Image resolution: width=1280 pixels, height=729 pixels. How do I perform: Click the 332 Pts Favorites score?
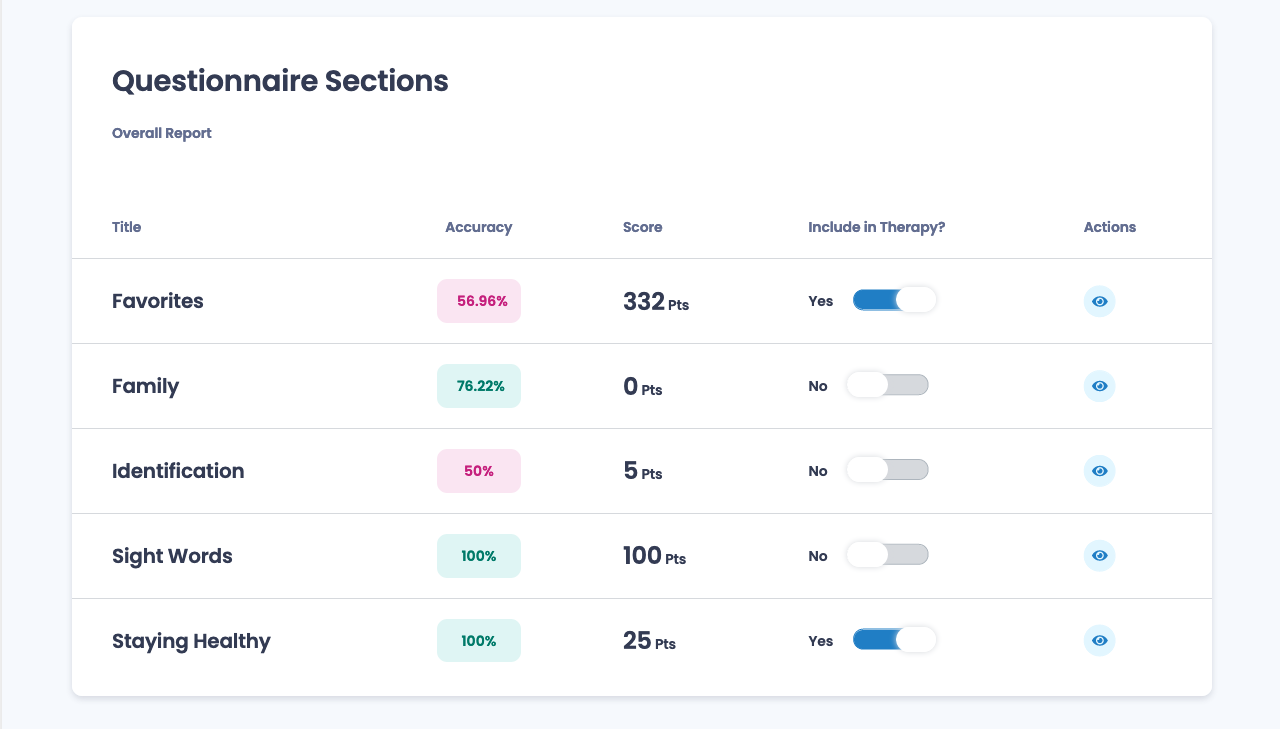click(656, 302)
